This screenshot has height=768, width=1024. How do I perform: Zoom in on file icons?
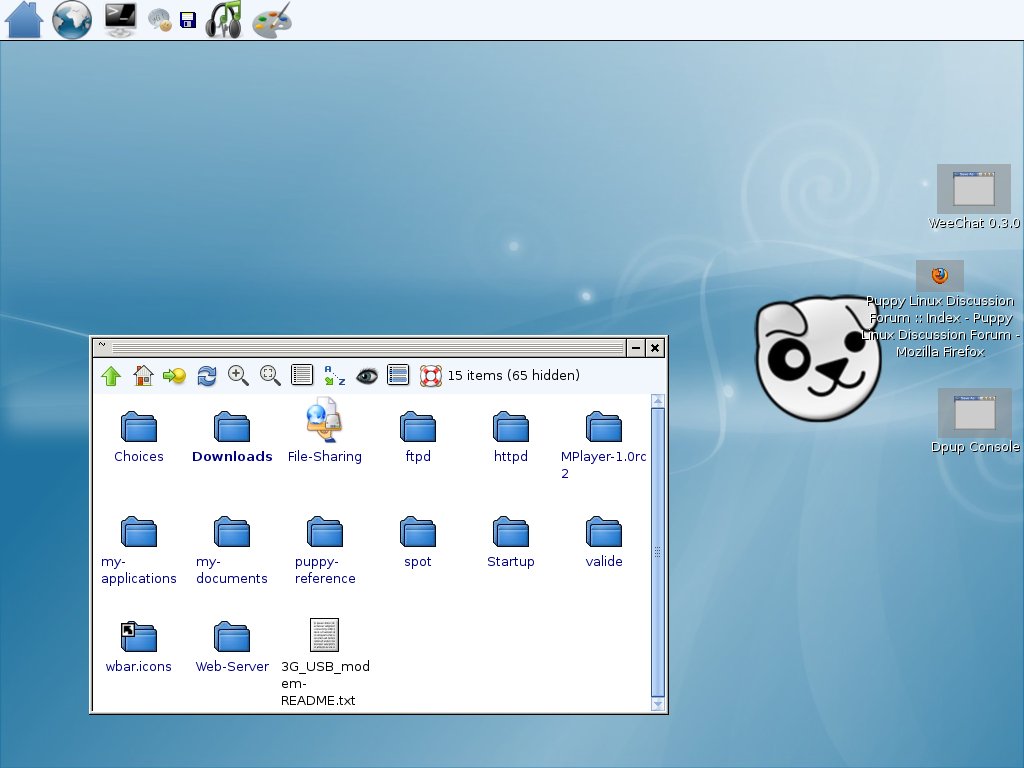click(x=238, y=376)
